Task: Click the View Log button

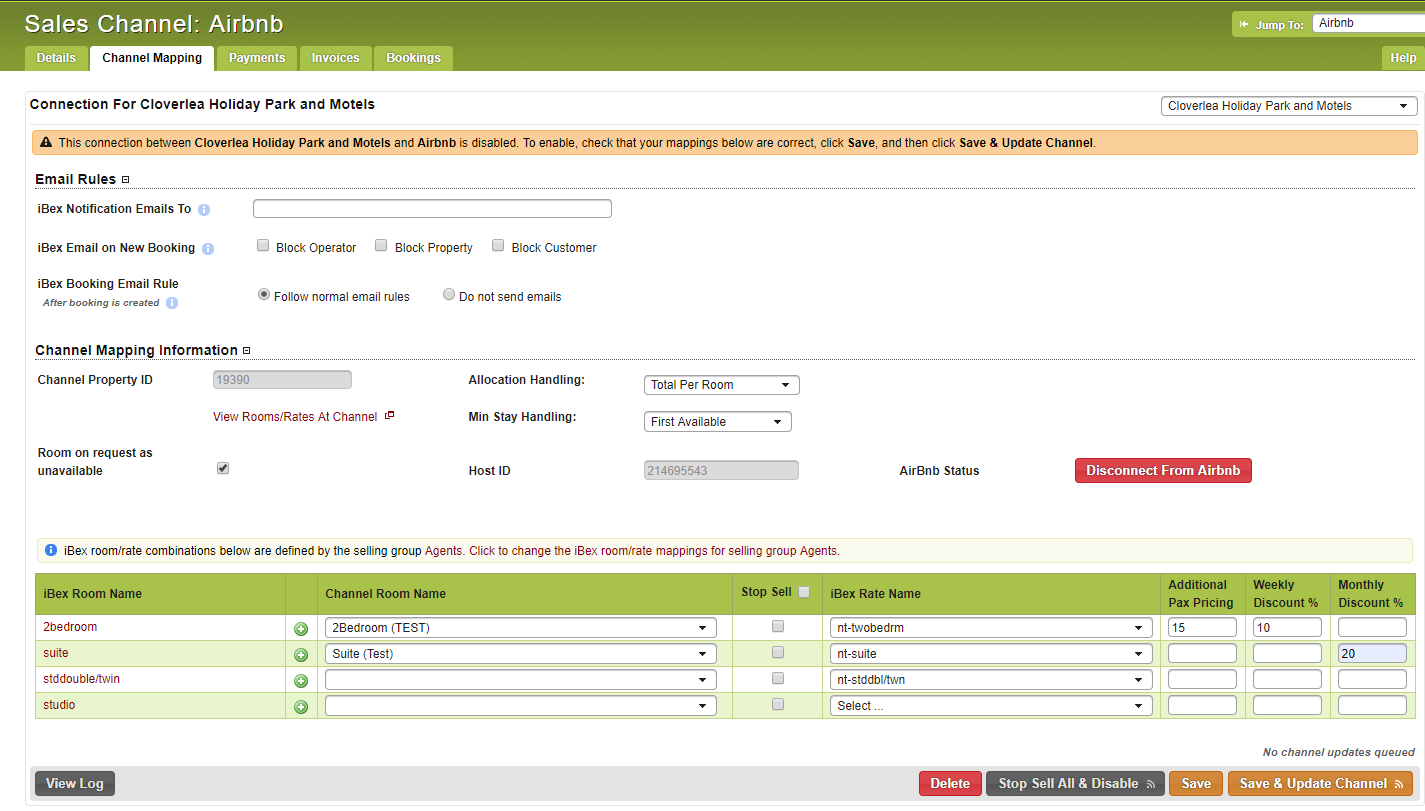Action: click(x=75, y=784)
